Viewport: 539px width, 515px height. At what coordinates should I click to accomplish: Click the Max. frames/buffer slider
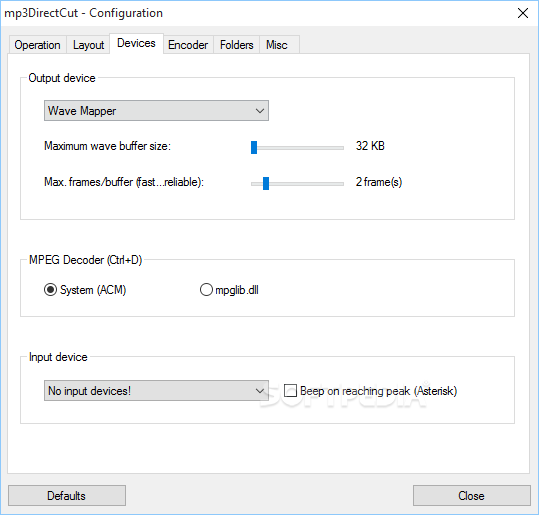pos(297,184)
